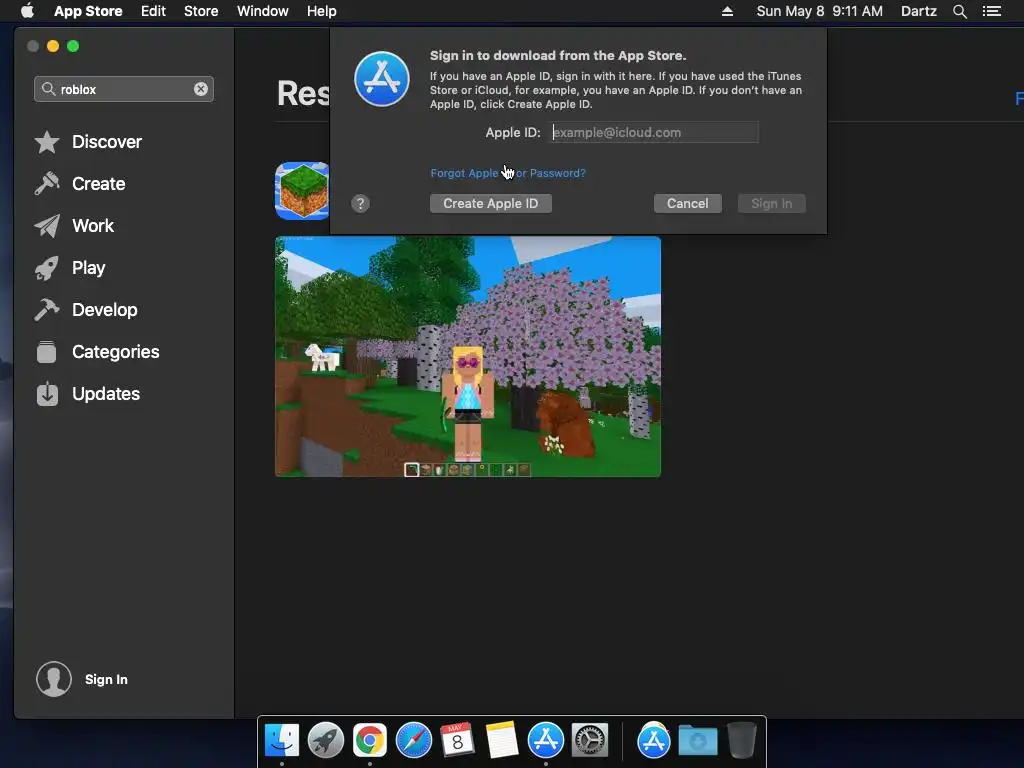Click the Sign In dialog button
The width and height of the screenshot is (1024, 768).
[771, 204]
